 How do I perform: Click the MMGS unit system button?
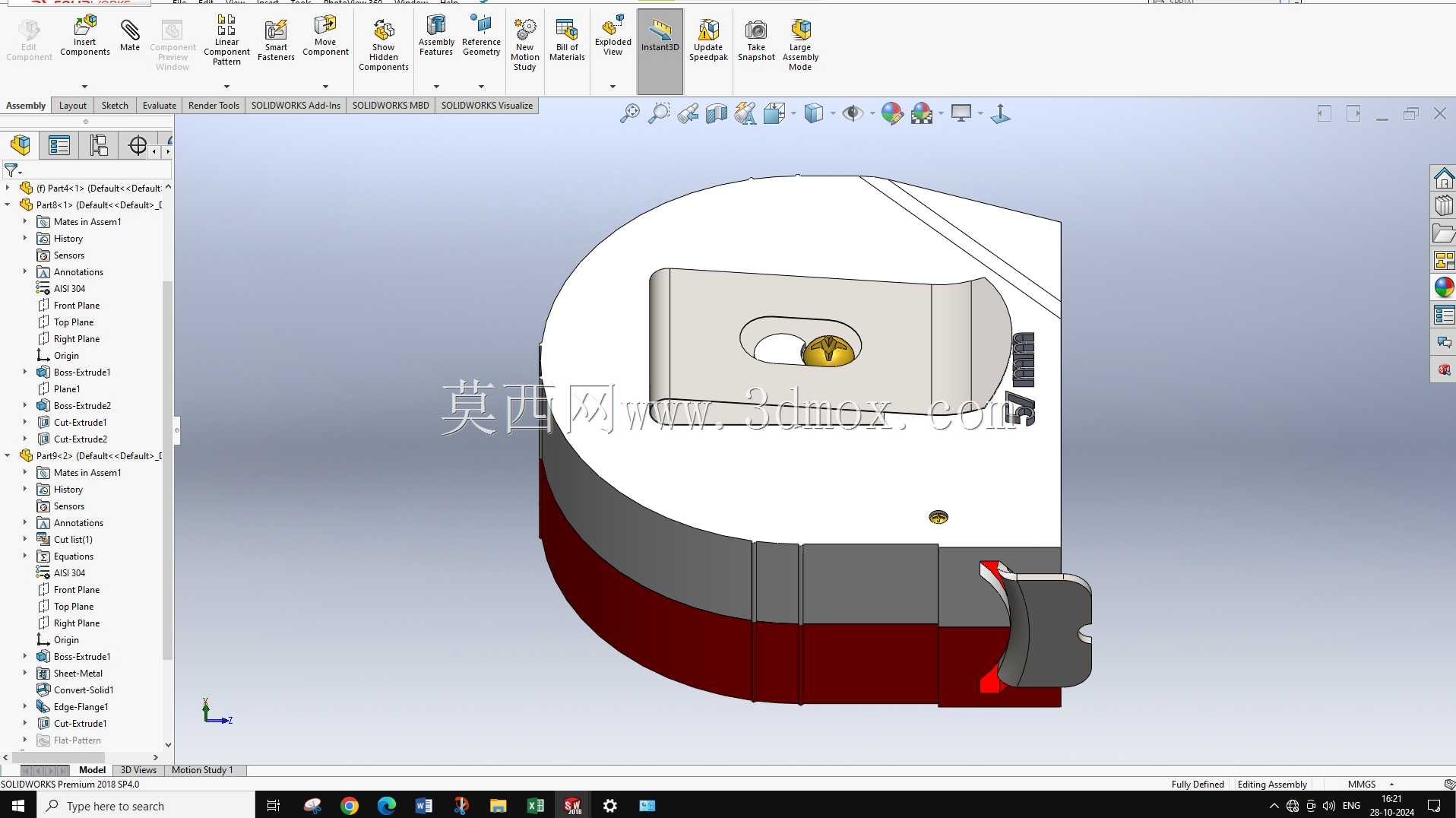1362,784
